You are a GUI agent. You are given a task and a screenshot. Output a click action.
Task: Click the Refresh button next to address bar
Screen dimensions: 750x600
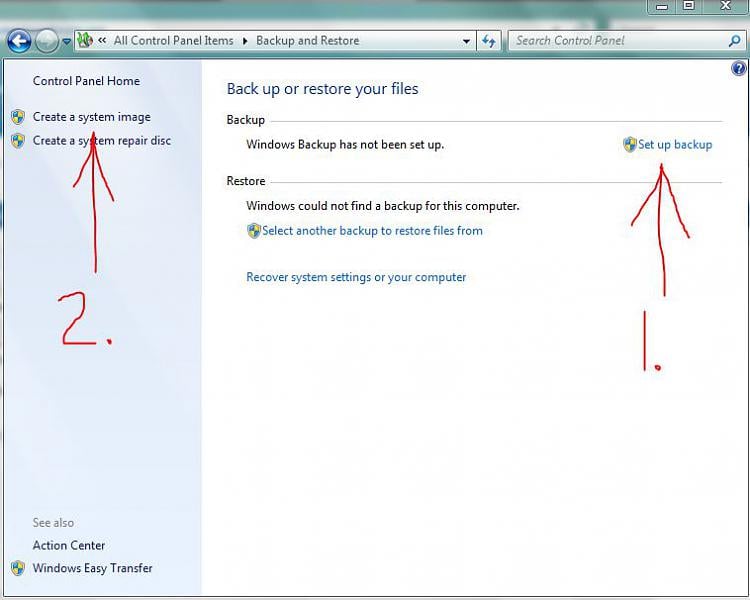tap(488, 41)
